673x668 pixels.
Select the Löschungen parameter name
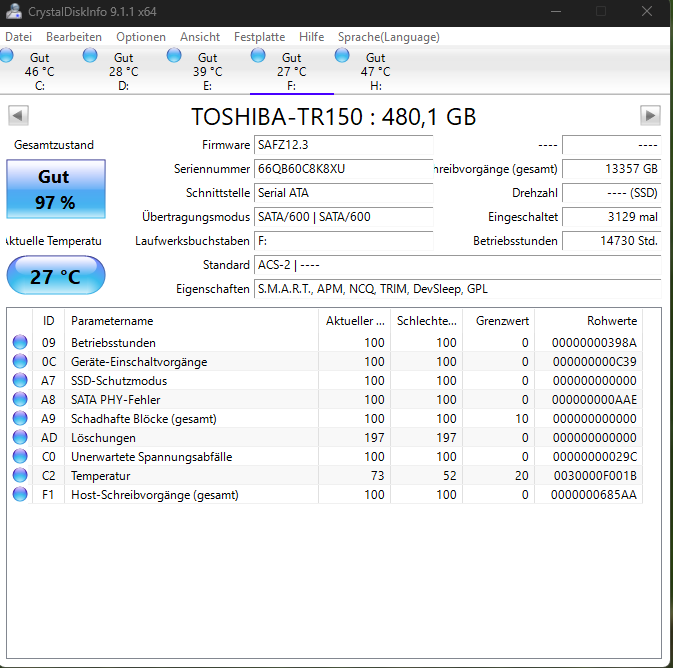[103, 438]
